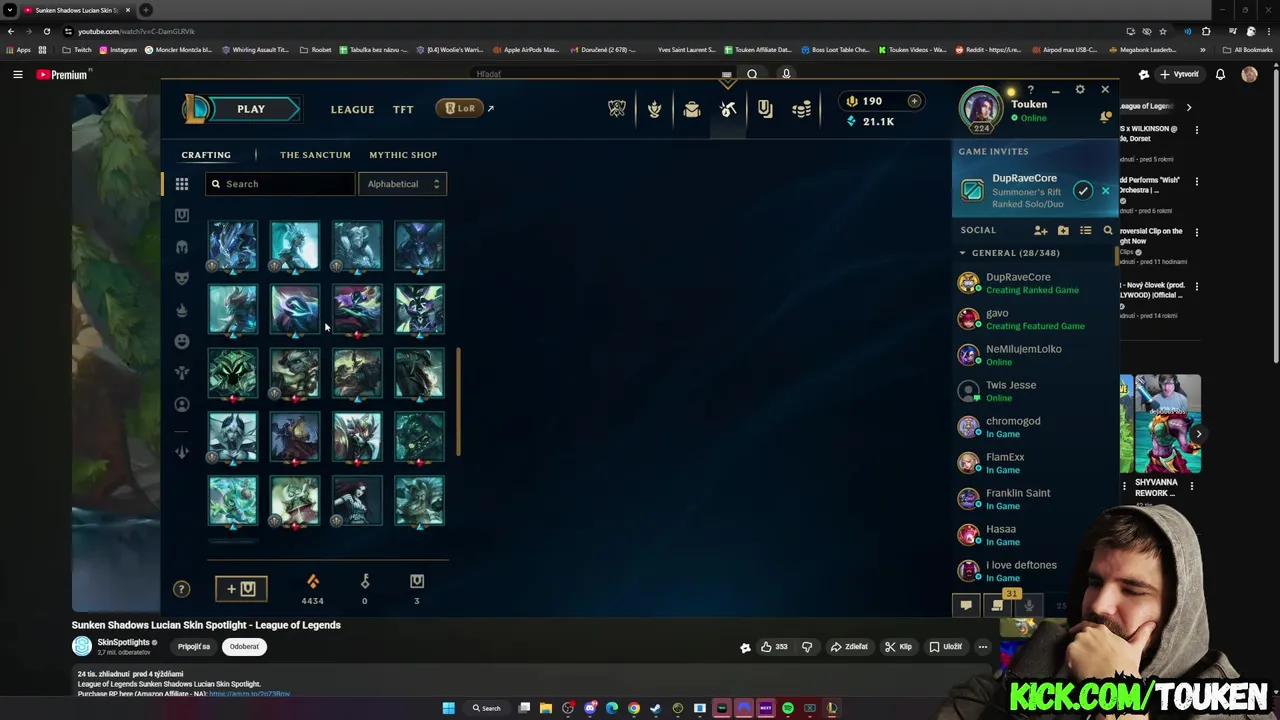This screenshot has height=720, width=1280.
Task: Filter loot by summoner icons category
Action: 182,404
